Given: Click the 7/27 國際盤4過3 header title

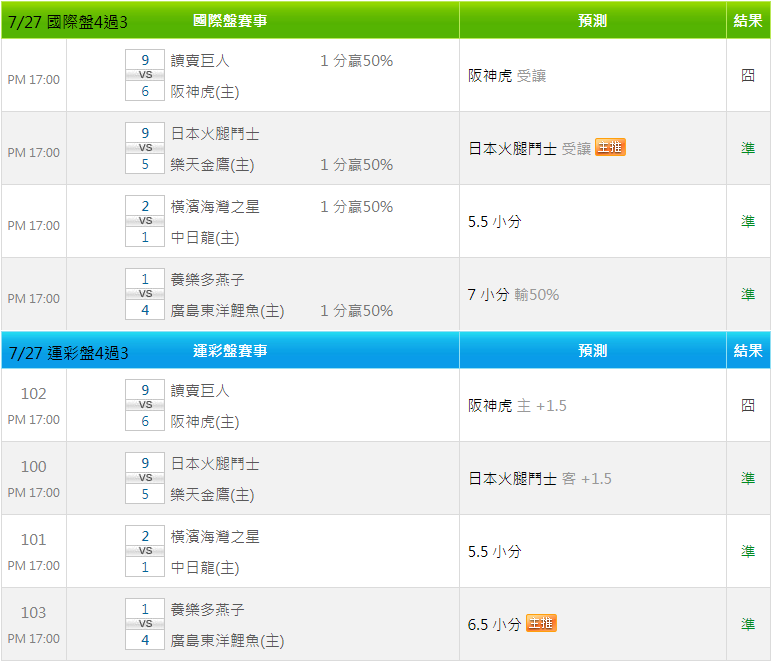Looking at the screenshot, I should coord(68,22).
